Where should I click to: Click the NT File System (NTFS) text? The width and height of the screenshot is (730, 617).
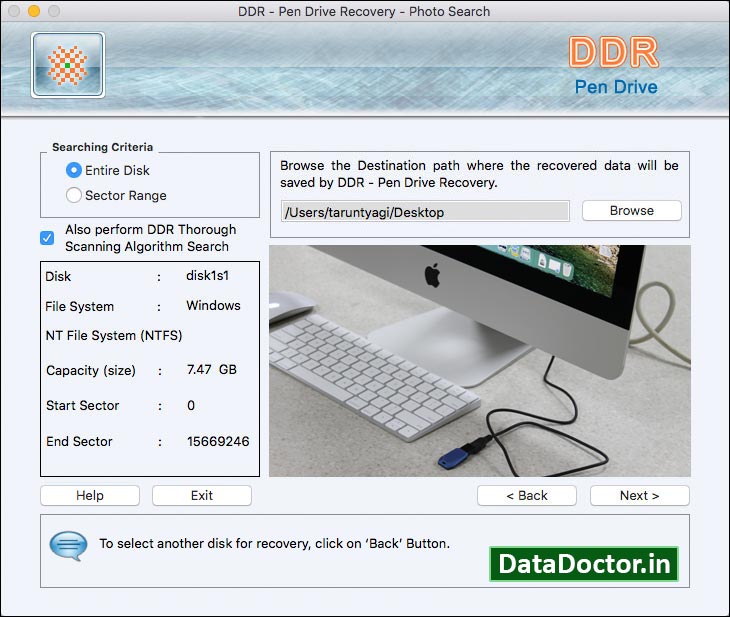(114, 336)
